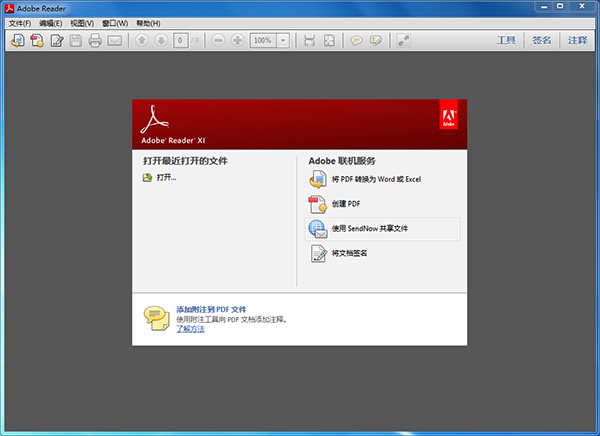This screenshot has width=600, height=436.
Task: Click the Open file toolbar icon
Action: pos(17,41)
